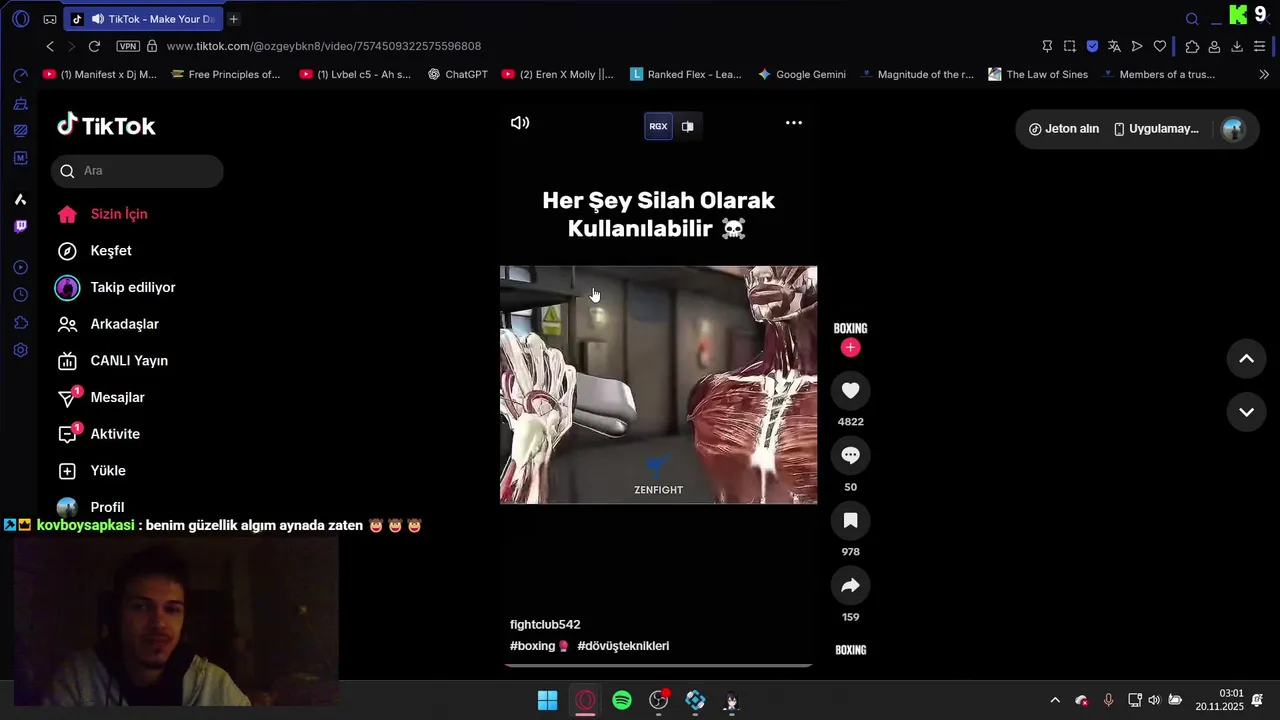Open the Windows Start menu

point(548,700)
